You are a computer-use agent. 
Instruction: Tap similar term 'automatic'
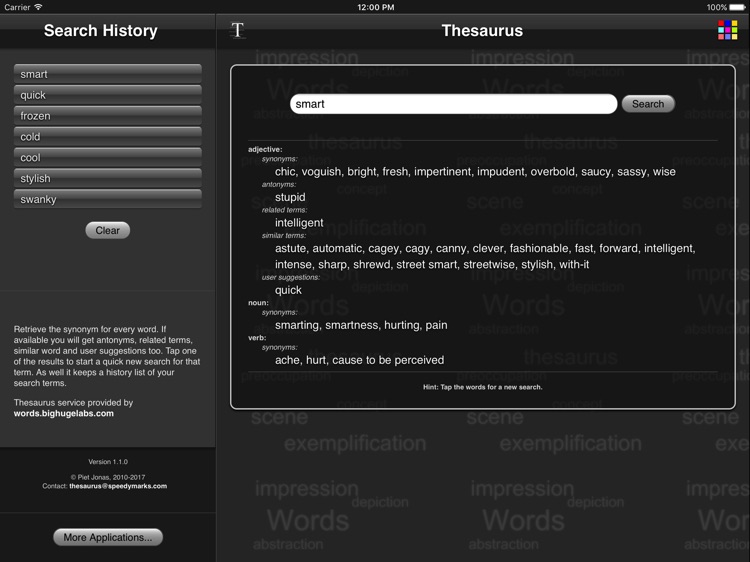tap(337, 248)
